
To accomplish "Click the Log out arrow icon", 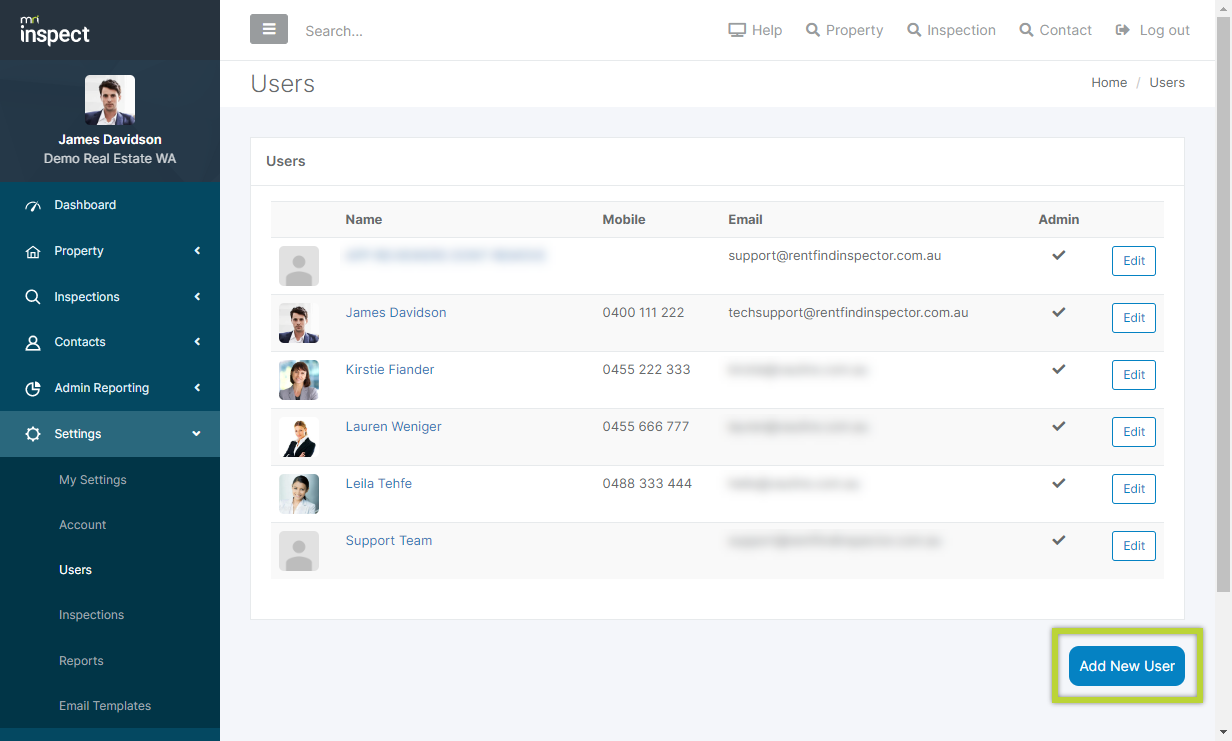I will 1123,30.
